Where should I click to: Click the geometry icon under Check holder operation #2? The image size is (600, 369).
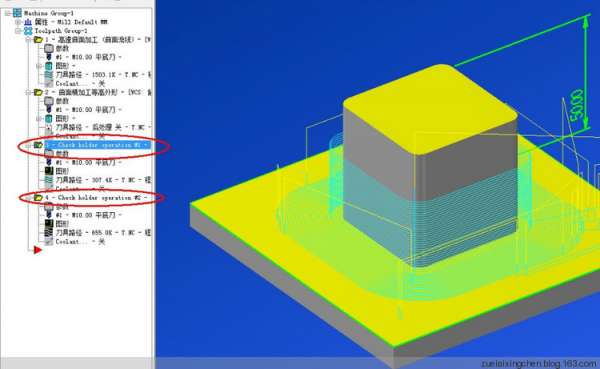tap(49, 224)
